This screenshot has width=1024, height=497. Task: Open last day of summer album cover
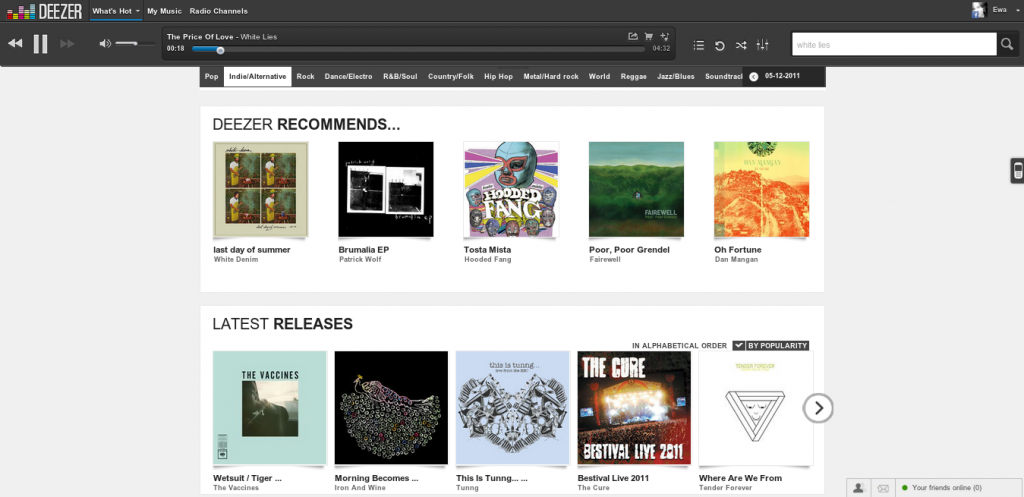(261, 189)
